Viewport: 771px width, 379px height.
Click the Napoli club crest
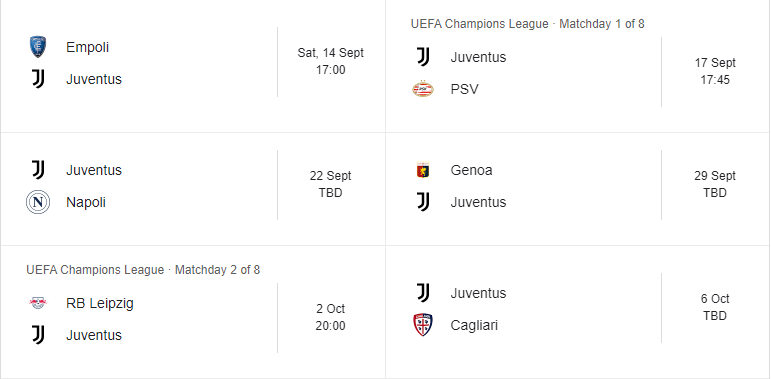click(38, 202)
